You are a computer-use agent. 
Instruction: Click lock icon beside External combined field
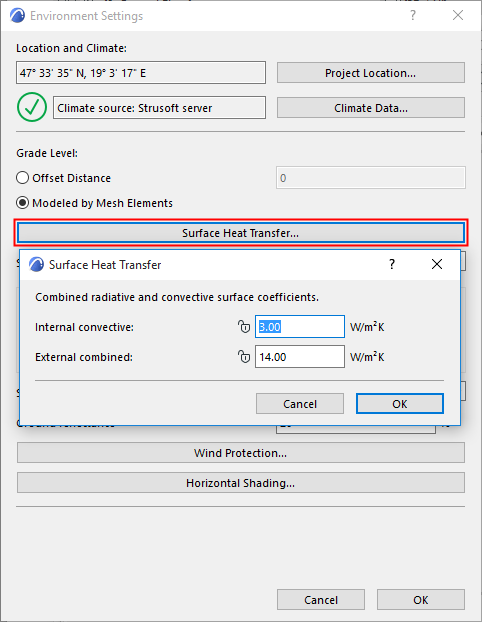click(244, 357)
